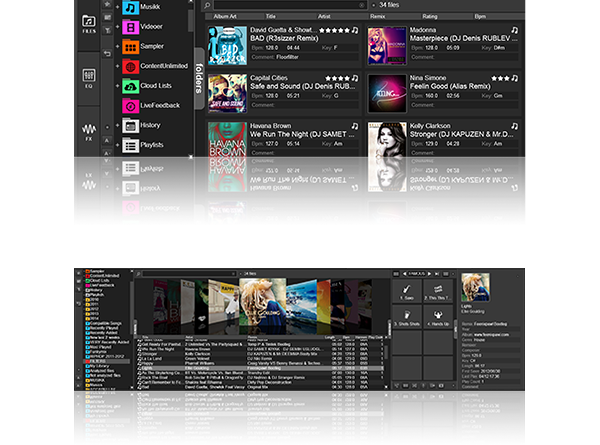Expand the History folder tree node
The width and height of the screenshot is (600, 445).
pyautogui.click(x=117, y=125)
